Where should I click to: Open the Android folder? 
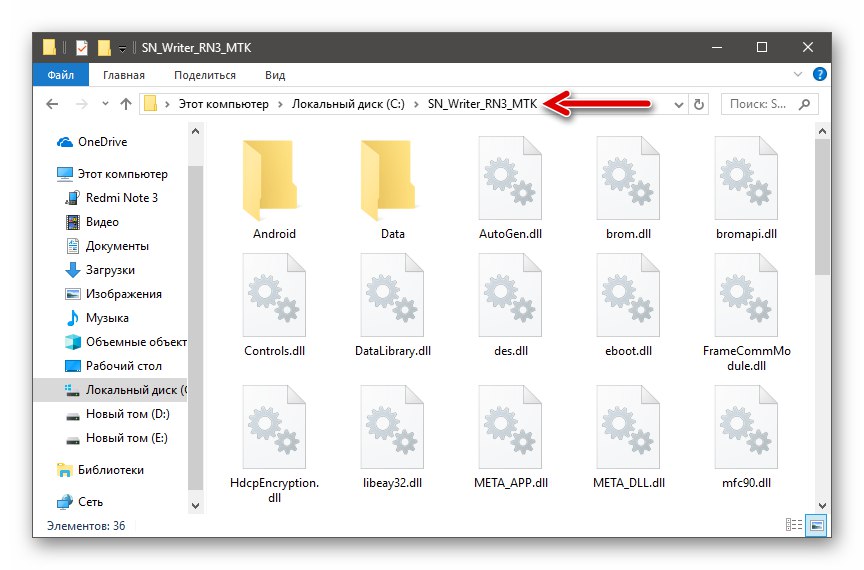pos(274,181)
